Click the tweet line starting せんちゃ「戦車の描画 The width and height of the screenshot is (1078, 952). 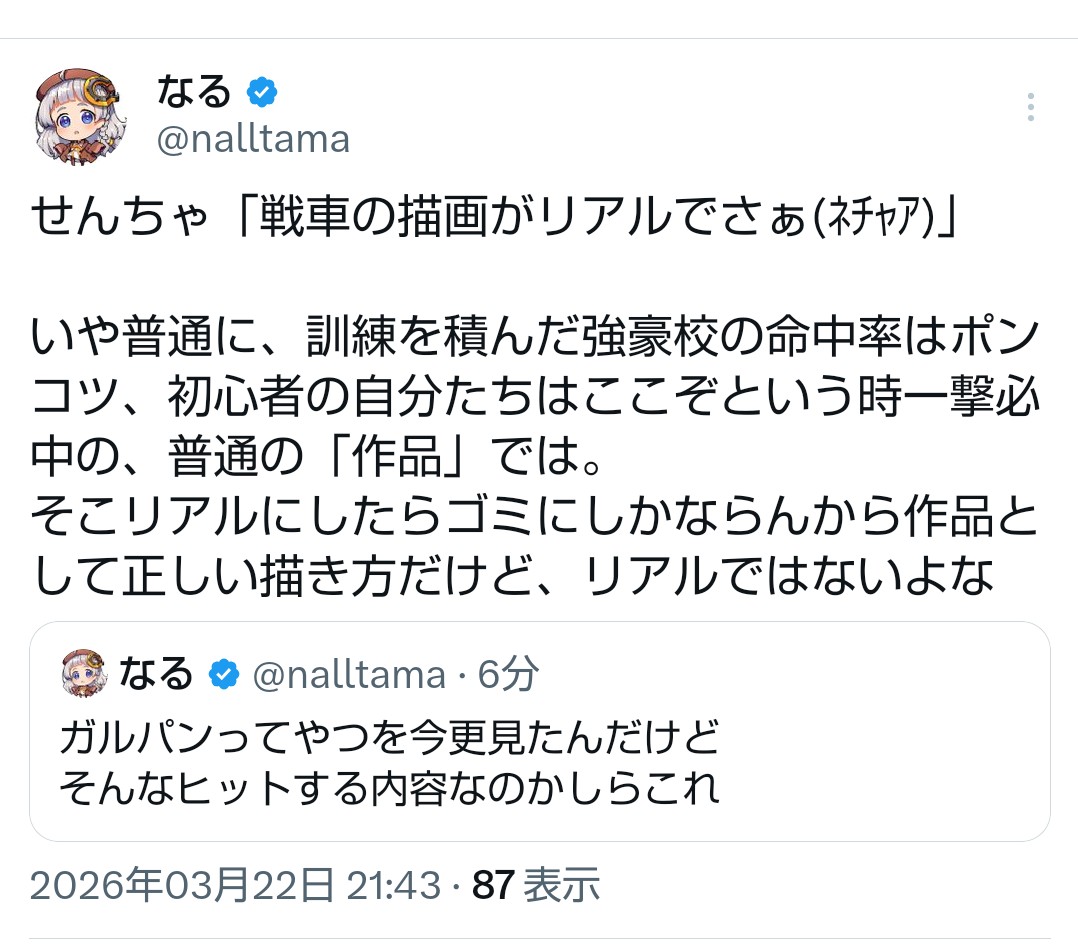(x=496, y=216)
